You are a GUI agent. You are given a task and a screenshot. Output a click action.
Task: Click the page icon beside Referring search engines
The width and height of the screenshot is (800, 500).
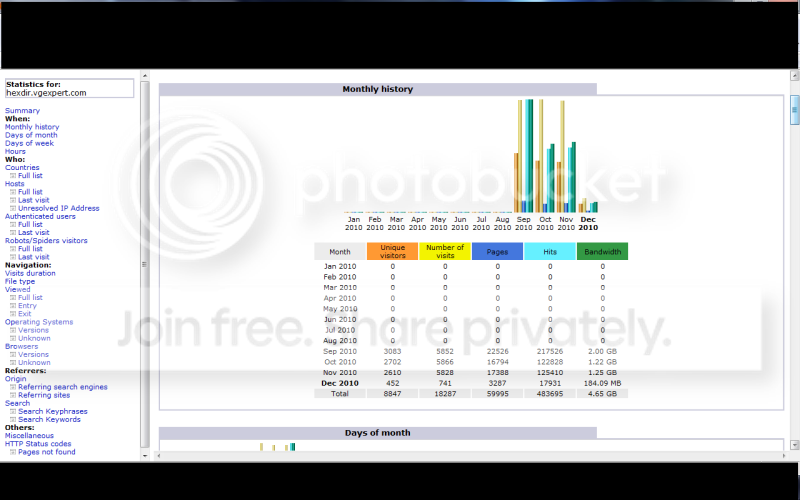tap(13, 387)
